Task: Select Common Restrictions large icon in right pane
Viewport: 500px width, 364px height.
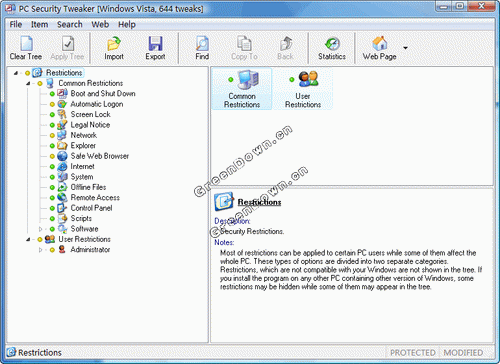Action: tap(242, 89)
